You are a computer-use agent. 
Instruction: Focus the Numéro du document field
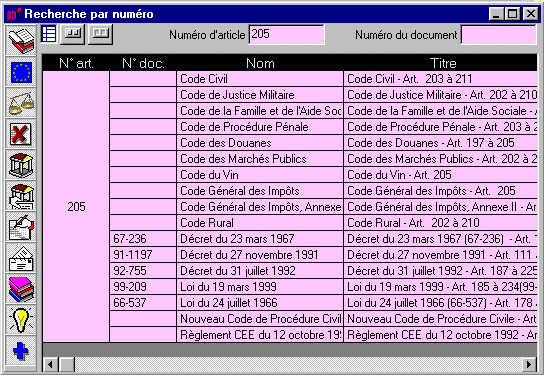(499, 34)
